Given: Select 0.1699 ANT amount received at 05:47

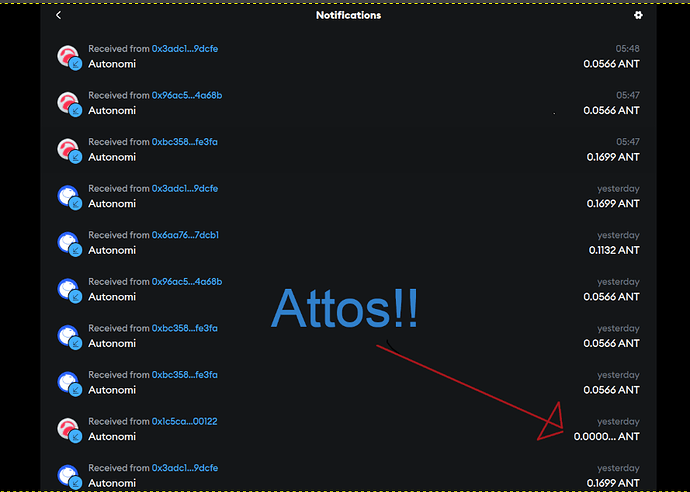Looking at the screenshot, I should (x=613, y=157).
